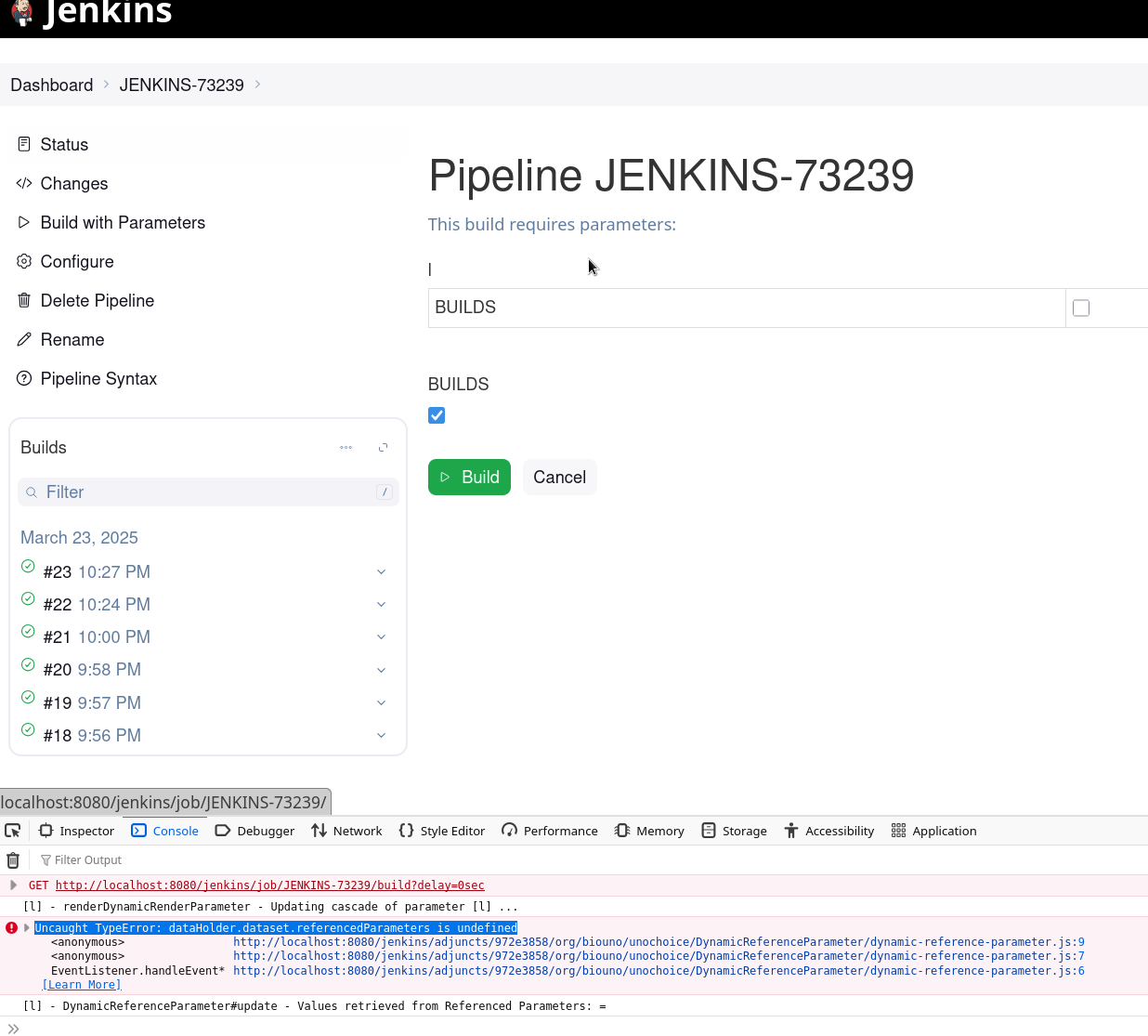Viewport: 1148px width, 1036px height.
Task: Switch to the Performance devtools tab
Action: click(550, 831)
